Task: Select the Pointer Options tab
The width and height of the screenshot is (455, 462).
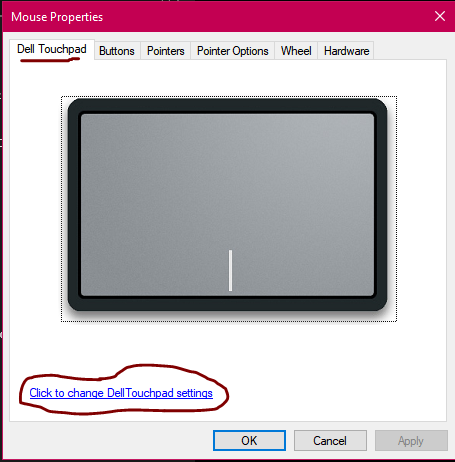Action: click(x=232, y=51)
